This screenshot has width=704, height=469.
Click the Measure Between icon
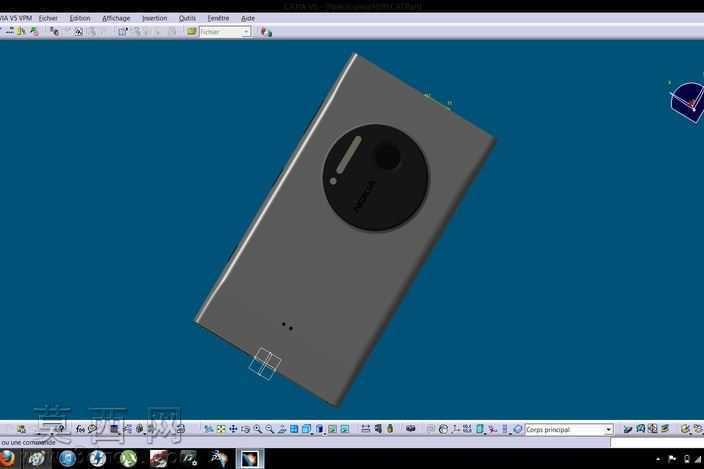coord(366,430)
